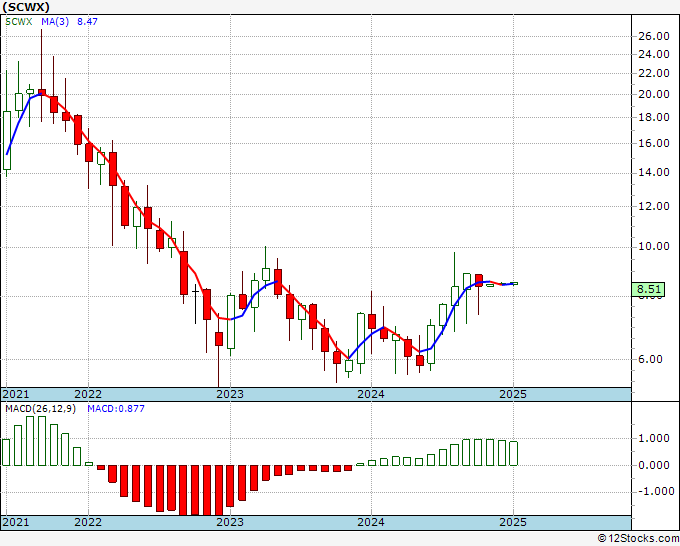Click 2025 on the MACD panel timeline
This screenshot has width=680, height=546.
pos(513,522)
